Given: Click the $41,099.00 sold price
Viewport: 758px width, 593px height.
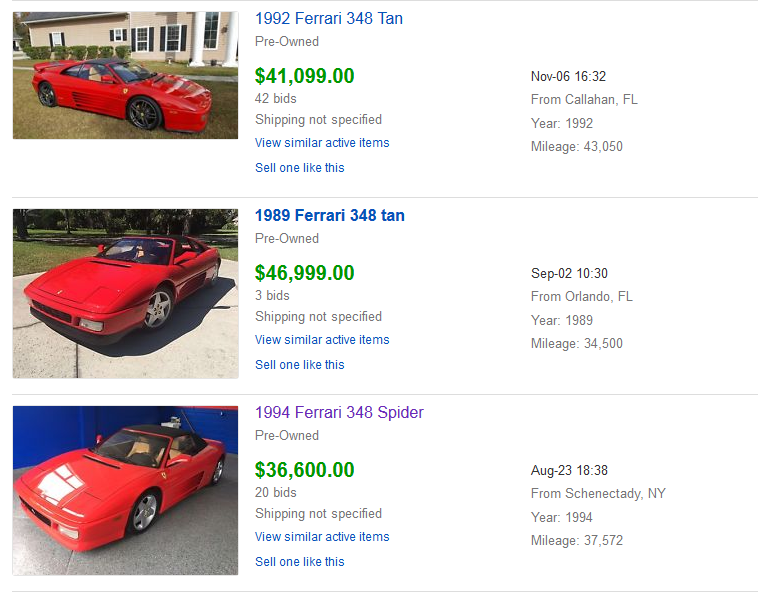Looking at the screenshot, I should click(304, 76).
